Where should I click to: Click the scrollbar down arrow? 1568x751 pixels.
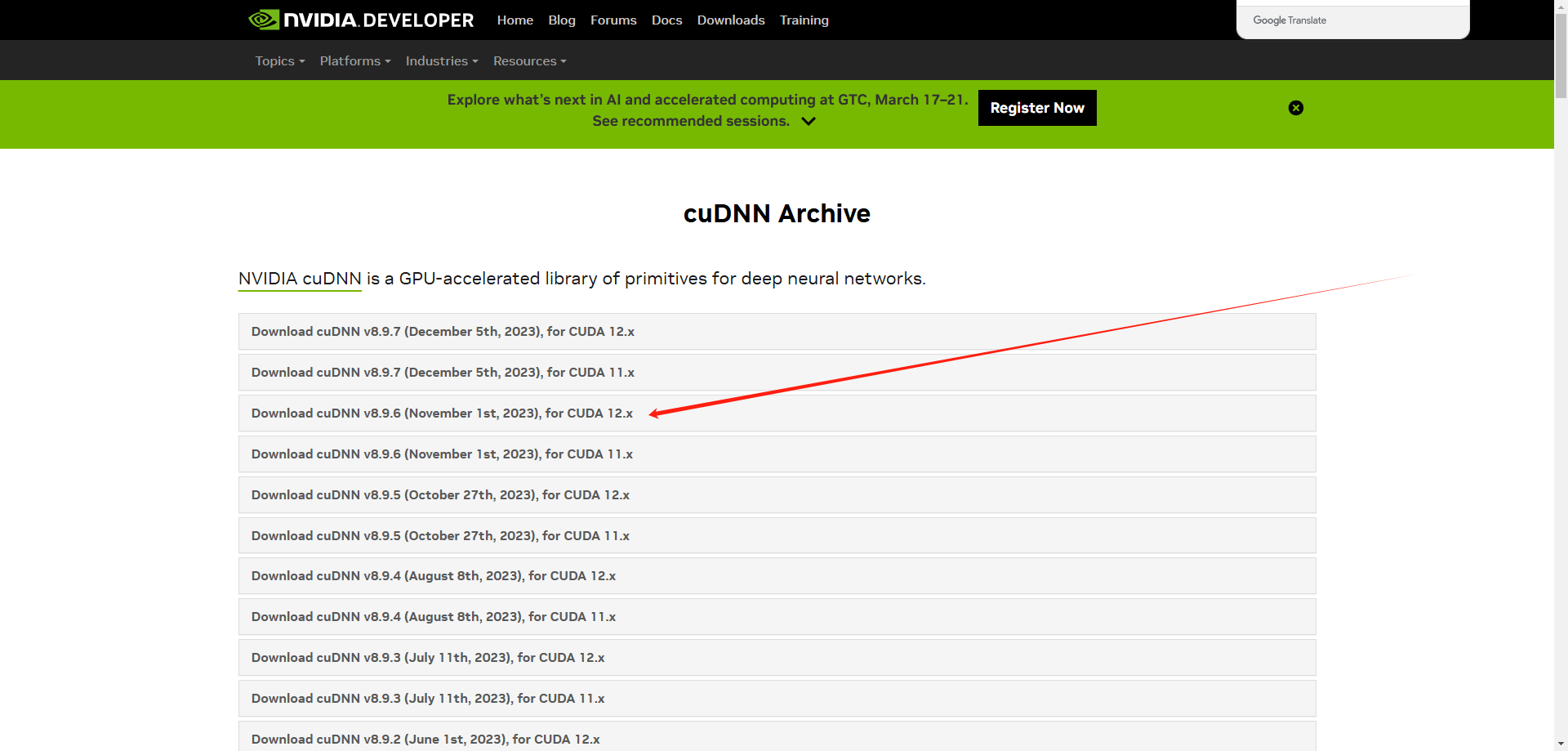(1561, 744)
